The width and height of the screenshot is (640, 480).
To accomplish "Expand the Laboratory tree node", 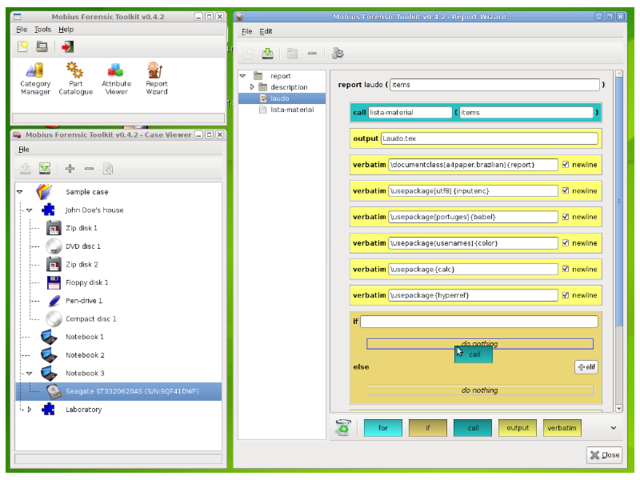I will (29, 409).
